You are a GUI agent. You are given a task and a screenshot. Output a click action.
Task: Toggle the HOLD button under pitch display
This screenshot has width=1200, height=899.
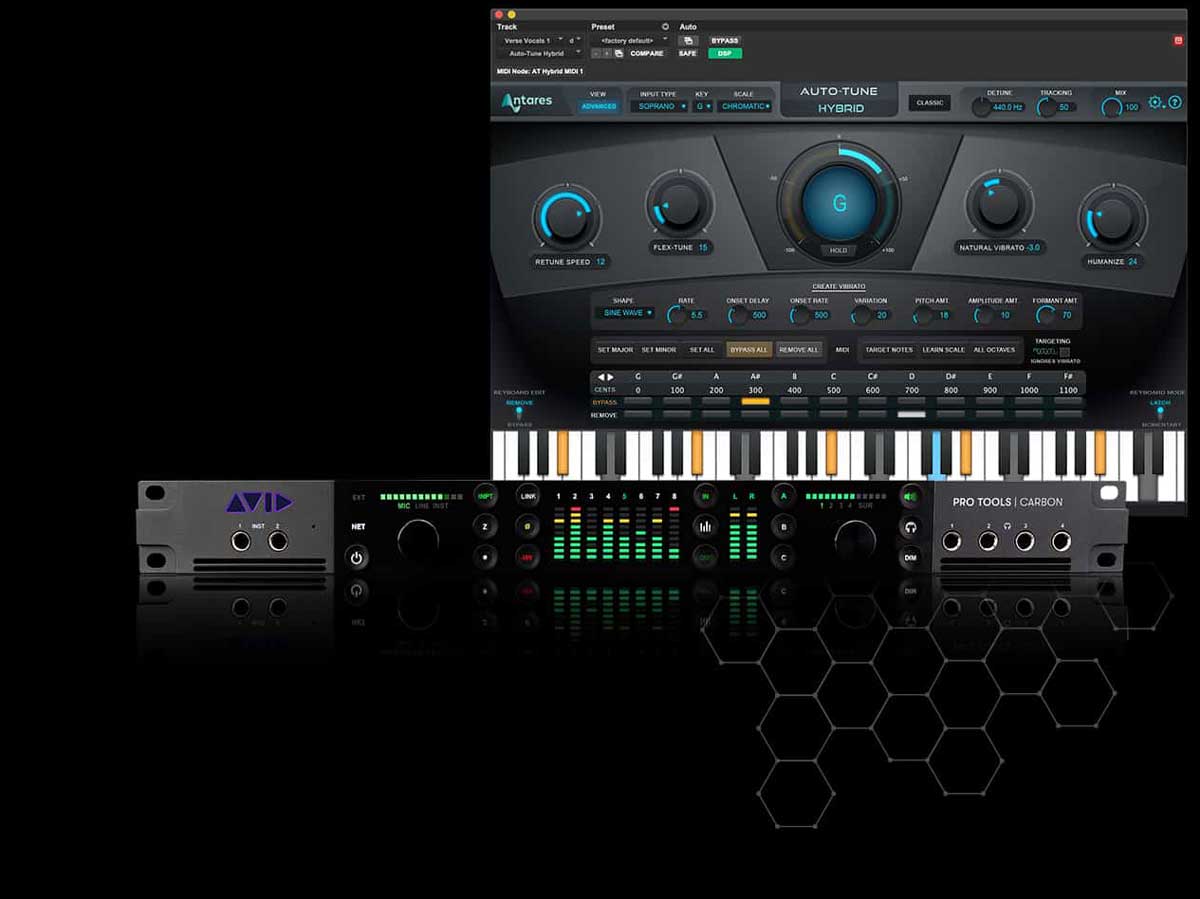pos(838,250)
